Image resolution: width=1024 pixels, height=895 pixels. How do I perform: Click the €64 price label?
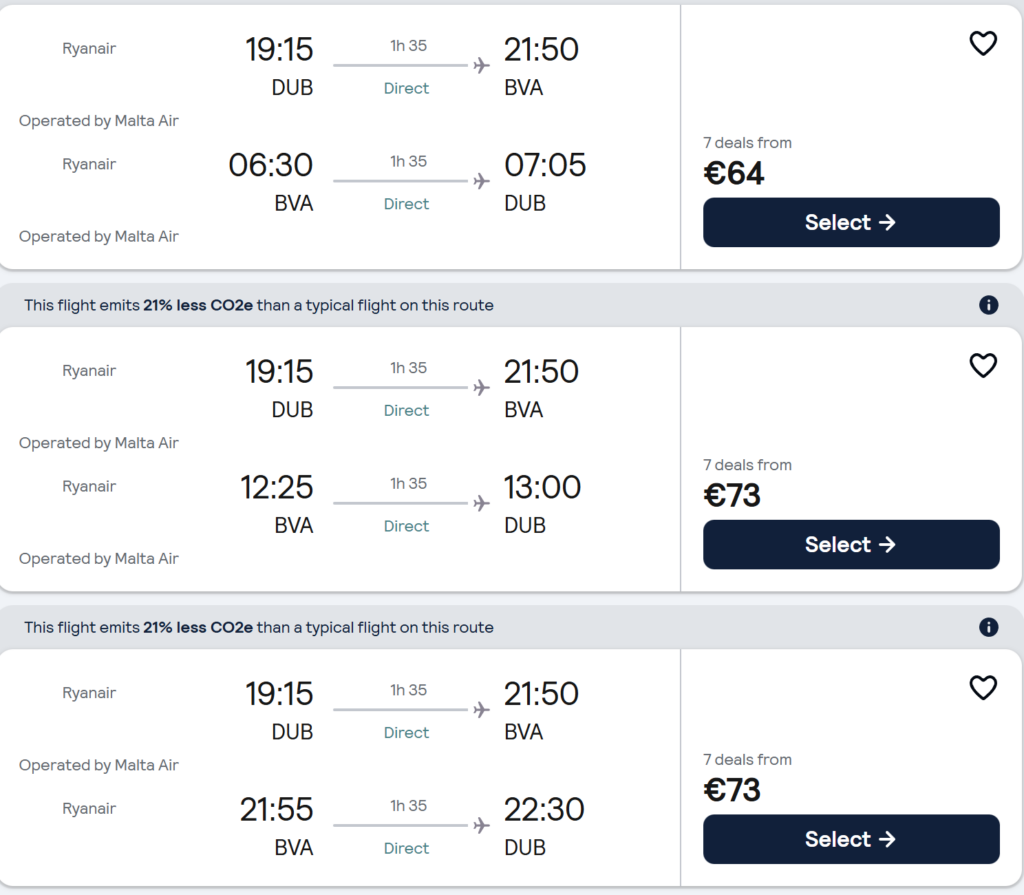[x=734, y=172]
